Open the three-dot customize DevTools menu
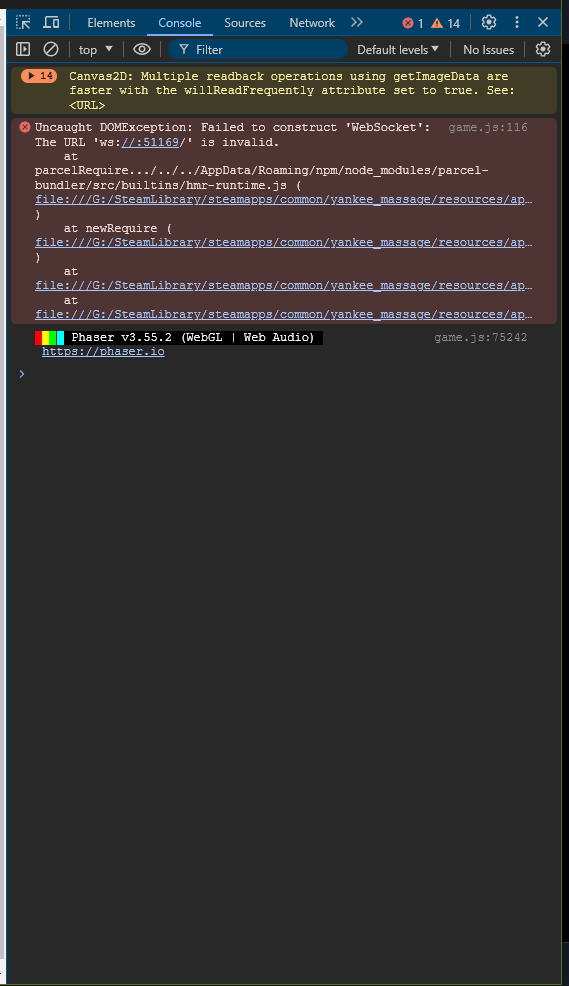The width and height of the screenshot is (569, 986). [517, 23]
